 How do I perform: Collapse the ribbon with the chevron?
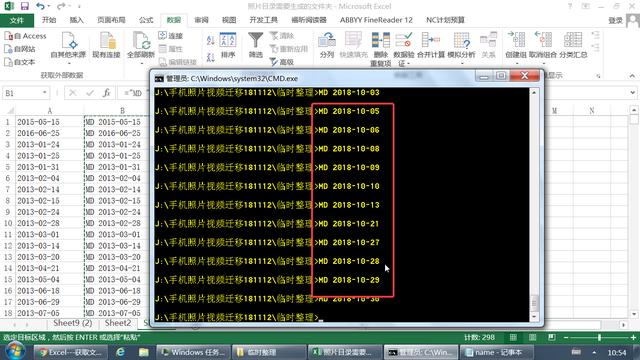tap(632, 76)
